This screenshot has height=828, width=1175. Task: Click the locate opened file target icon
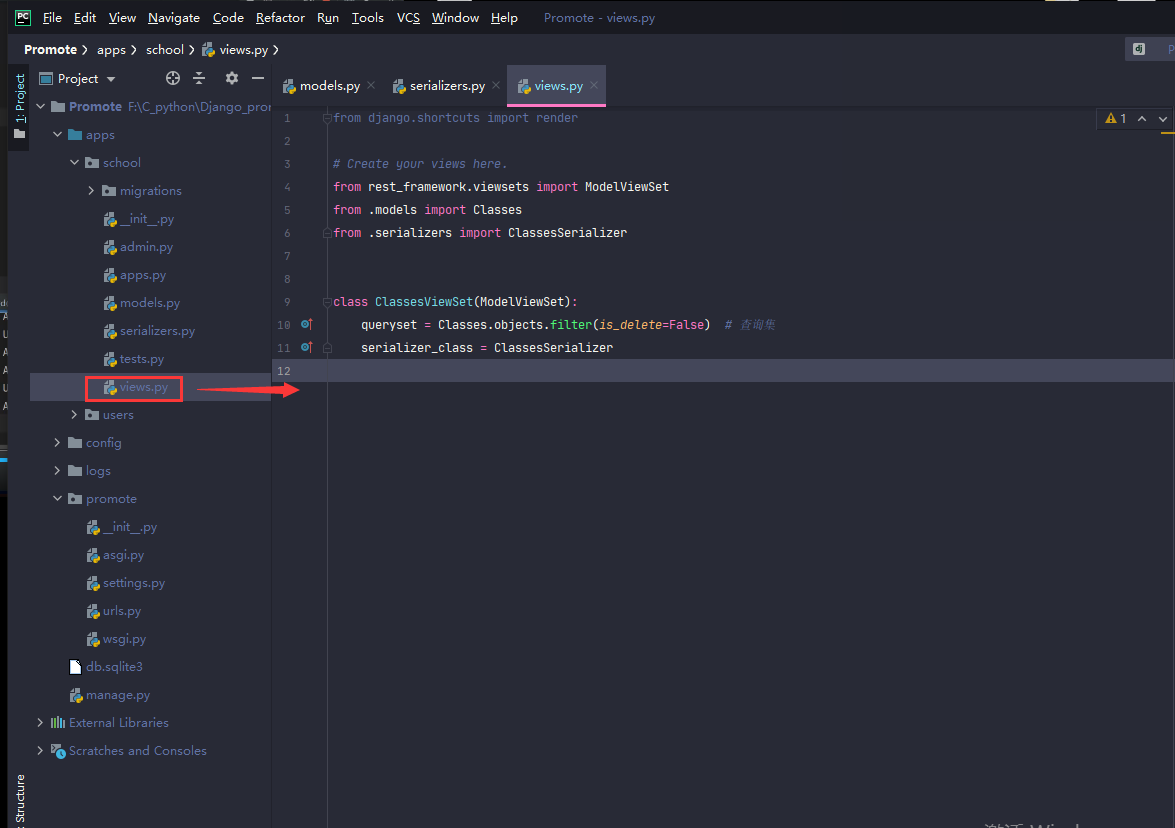(x=173, y=79)
